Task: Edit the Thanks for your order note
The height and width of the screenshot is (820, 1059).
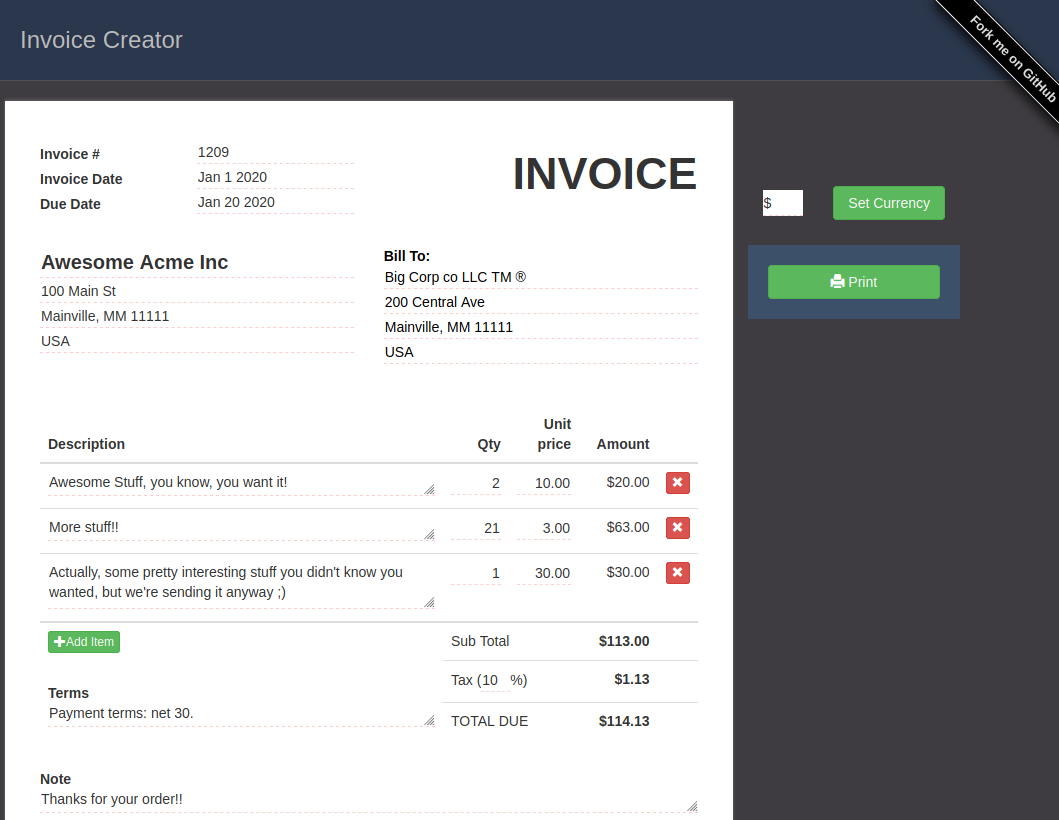Action: click(369, 800)
